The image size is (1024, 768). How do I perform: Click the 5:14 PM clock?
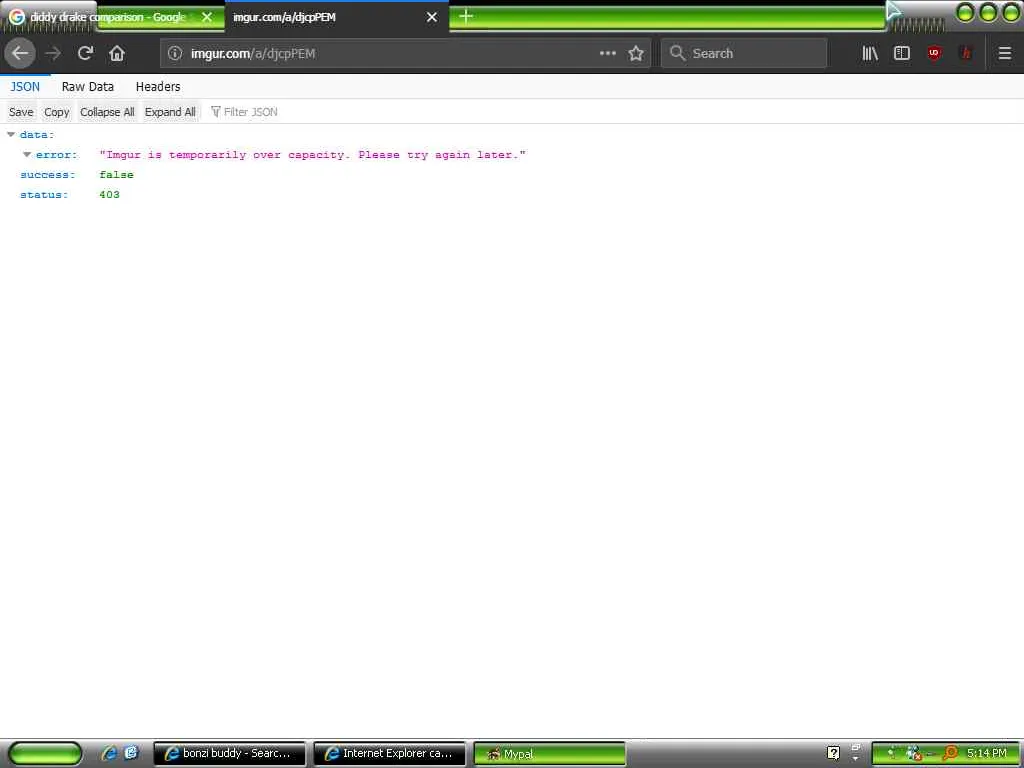click(x=987, y=753)
